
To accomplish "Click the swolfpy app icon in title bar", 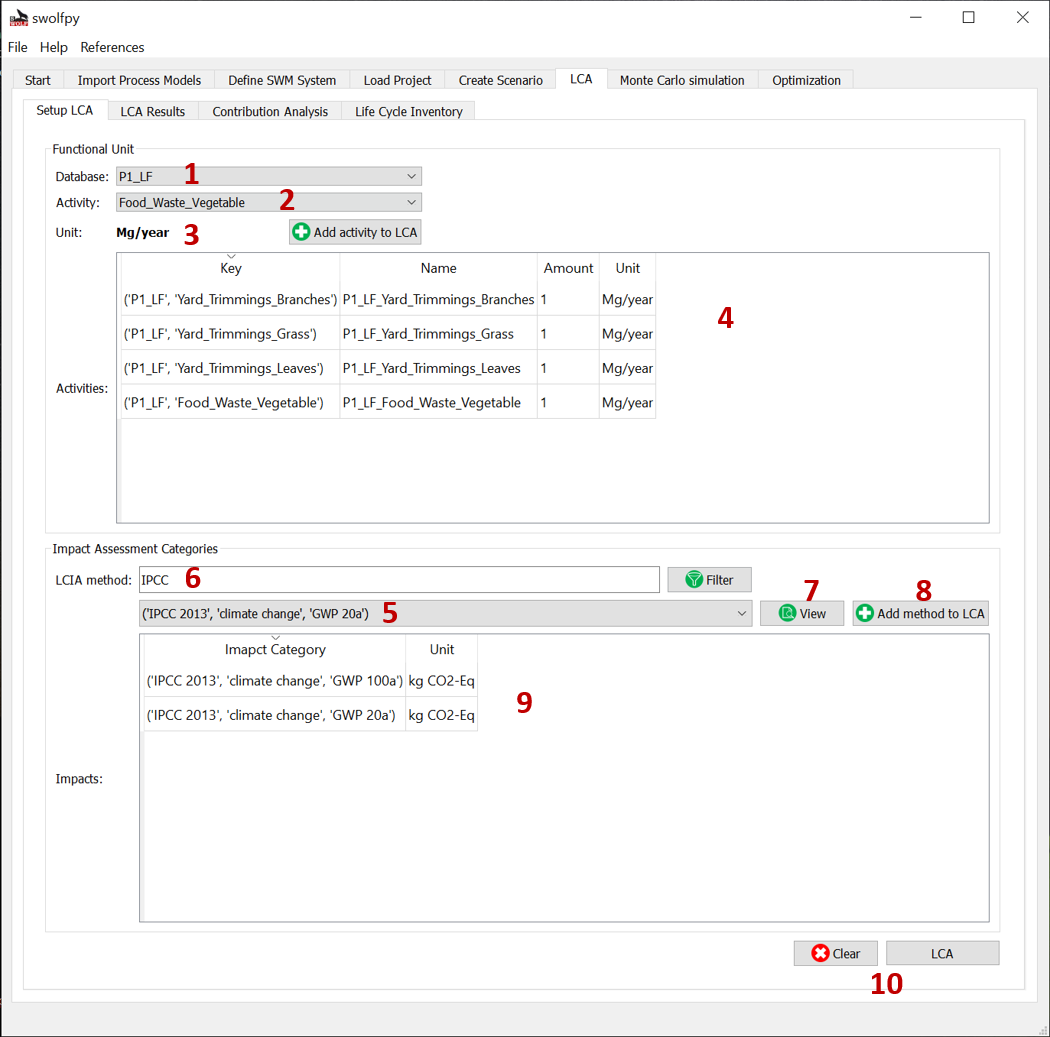I will coord(19,18).
